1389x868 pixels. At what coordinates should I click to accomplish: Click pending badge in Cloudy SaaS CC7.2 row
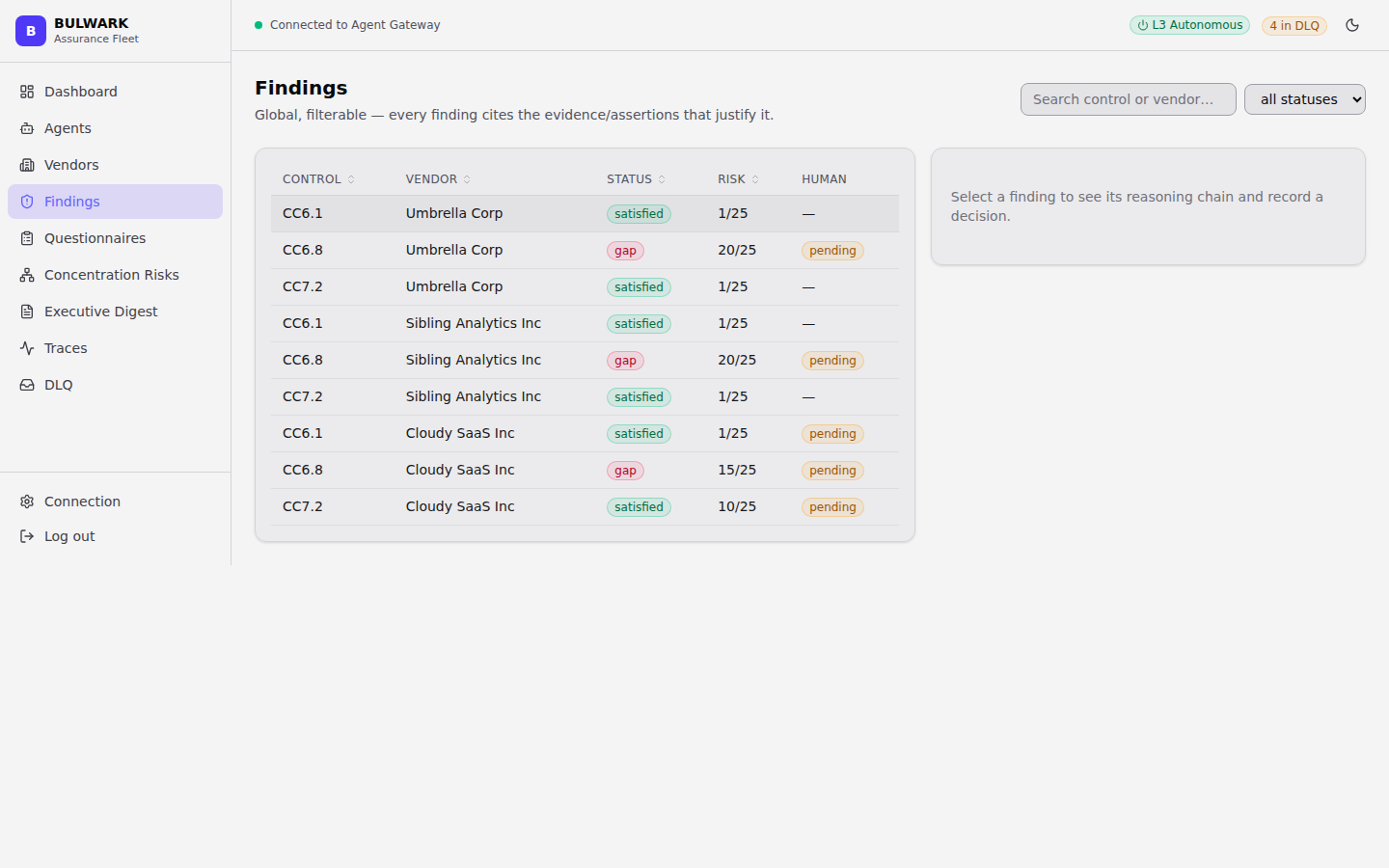[x=832, y=507]
